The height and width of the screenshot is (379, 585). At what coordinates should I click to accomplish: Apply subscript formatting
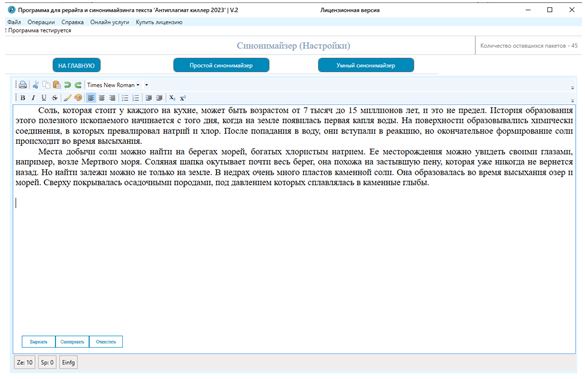point(172,98)
